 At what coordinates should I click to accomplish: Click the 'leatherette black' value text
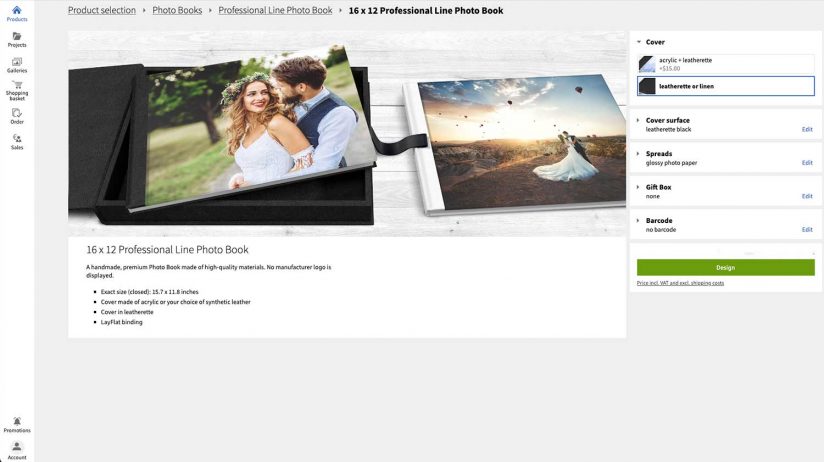point(668,129)
